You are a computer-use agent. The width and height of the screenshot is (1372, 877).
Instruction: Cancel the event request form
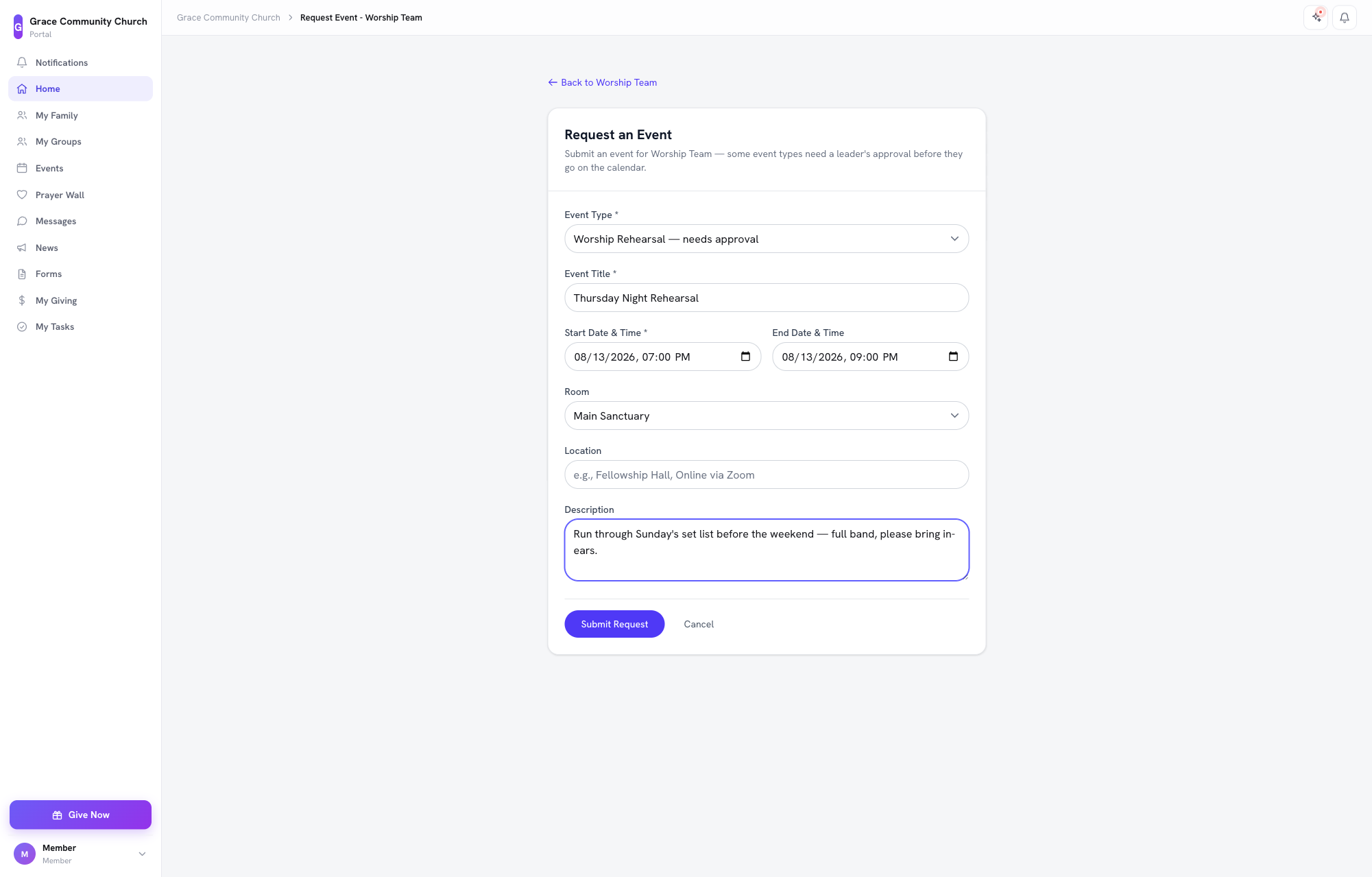tap(699, 624)
